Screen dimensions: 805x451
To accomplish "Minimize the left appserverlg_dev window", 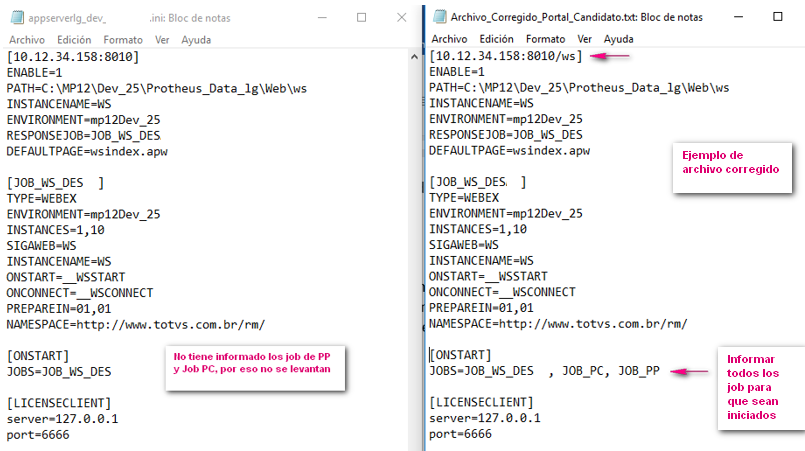I will tap(322, 17).
